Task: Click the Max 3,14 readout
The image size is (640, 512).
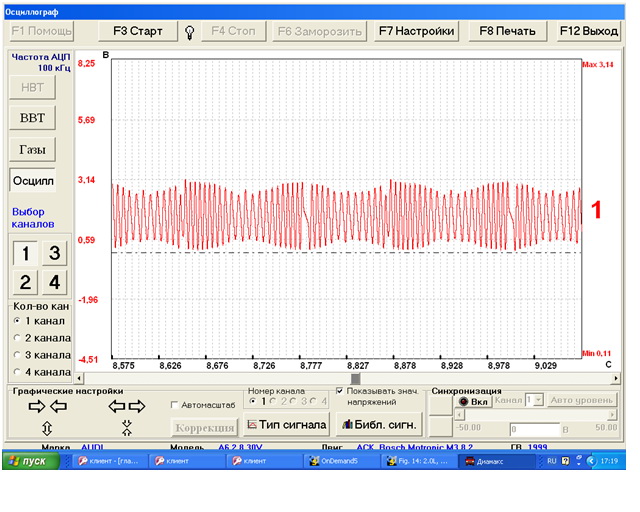Action: pos(598,65)
